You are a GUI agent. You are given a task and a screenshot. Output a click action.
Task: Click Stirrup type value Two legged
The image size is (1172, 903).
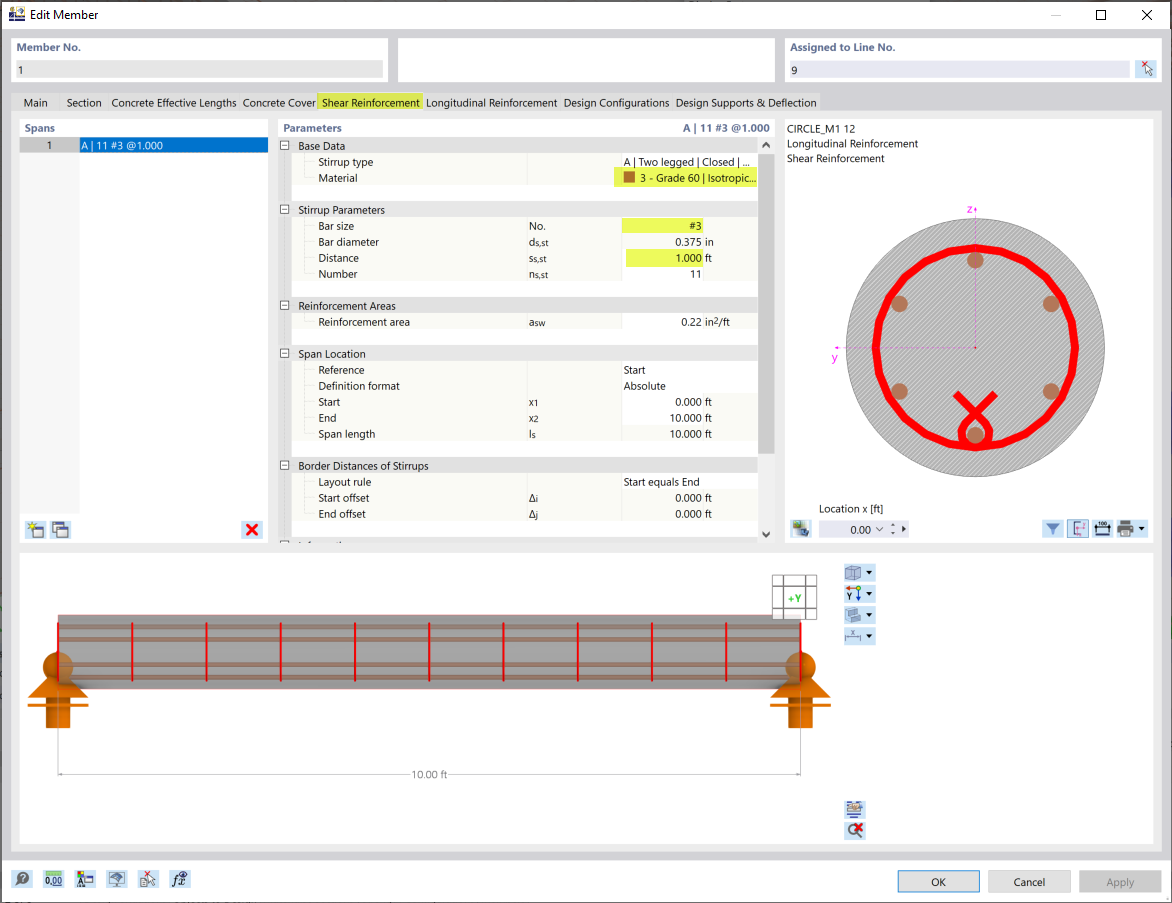(x=689, y=162)
